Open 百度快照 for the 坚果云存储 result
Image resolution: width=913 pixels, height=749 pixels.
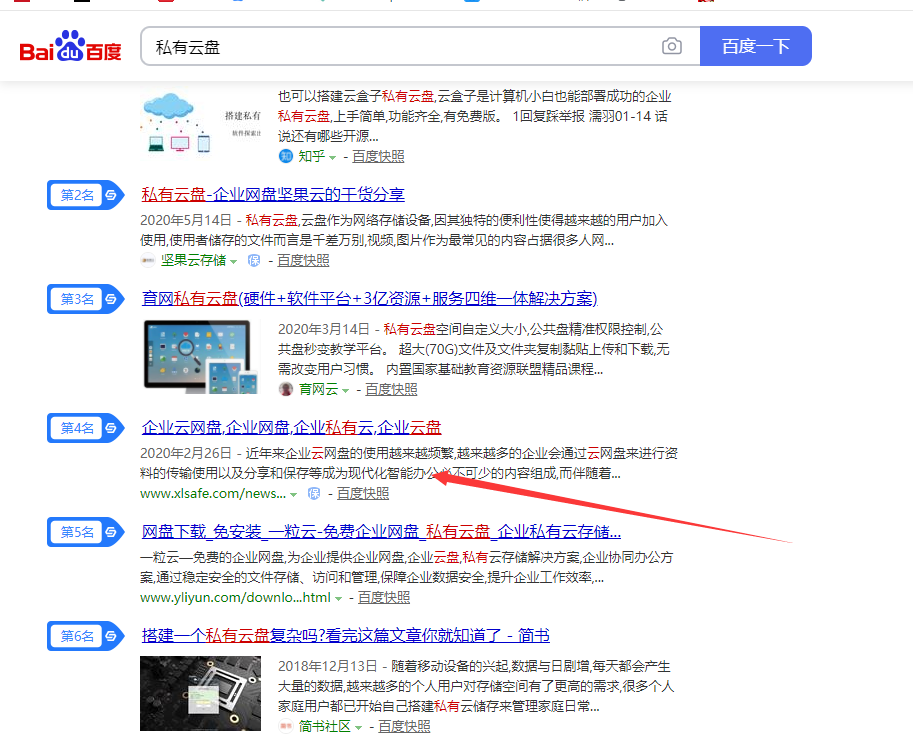click(x=303, y=260)
